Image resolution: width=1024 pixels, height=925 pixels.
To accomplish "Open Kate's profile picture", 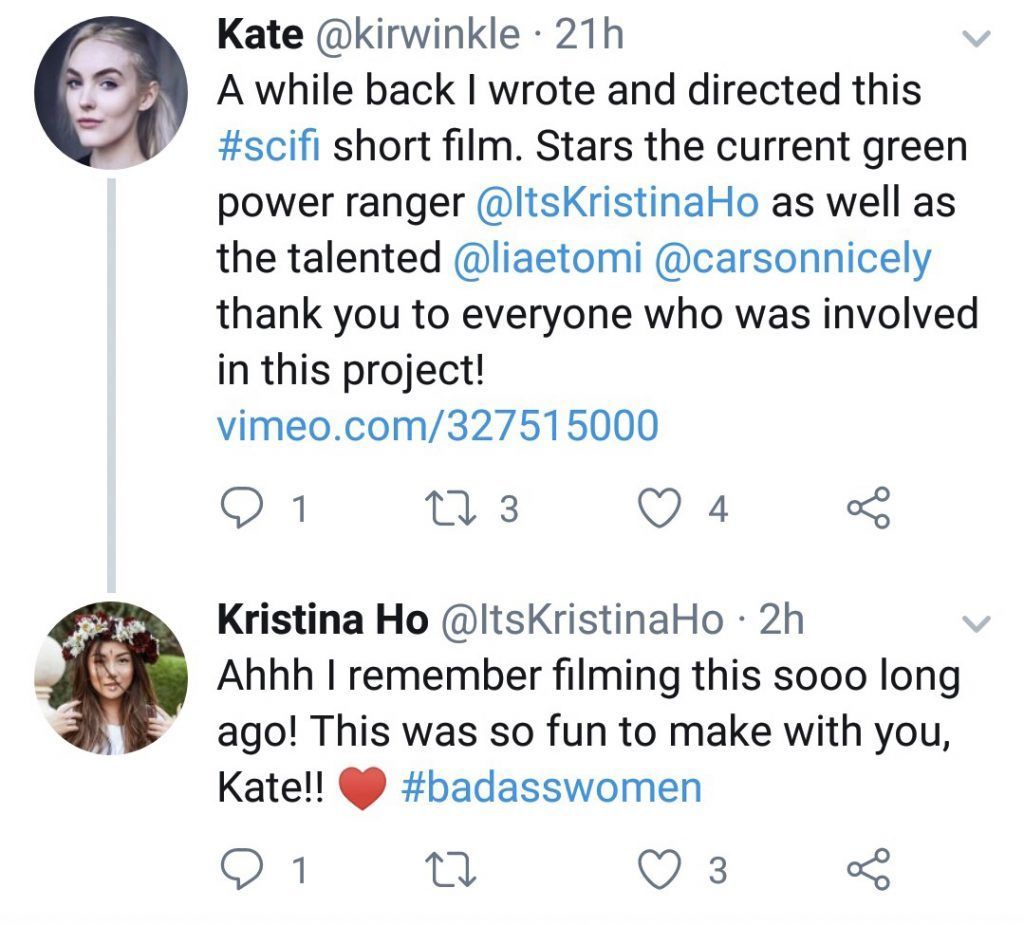I will pyautogui.click(x=111, y=91).
